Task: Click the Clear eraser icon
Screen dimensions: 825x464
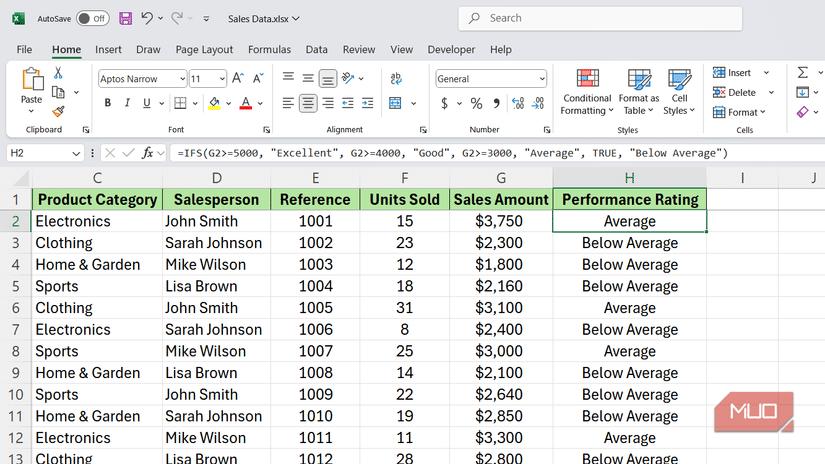Action: tap(802, 112)
